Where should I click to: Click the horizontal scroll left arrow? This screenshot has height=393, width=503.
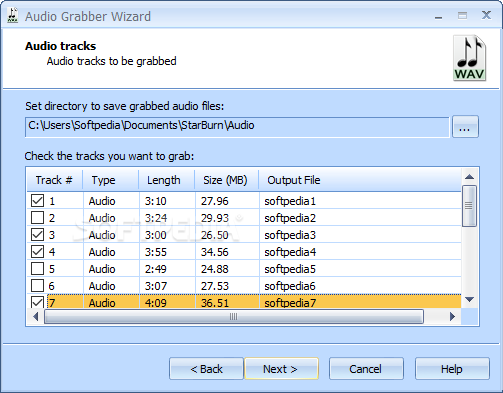[x=36, y=316]
